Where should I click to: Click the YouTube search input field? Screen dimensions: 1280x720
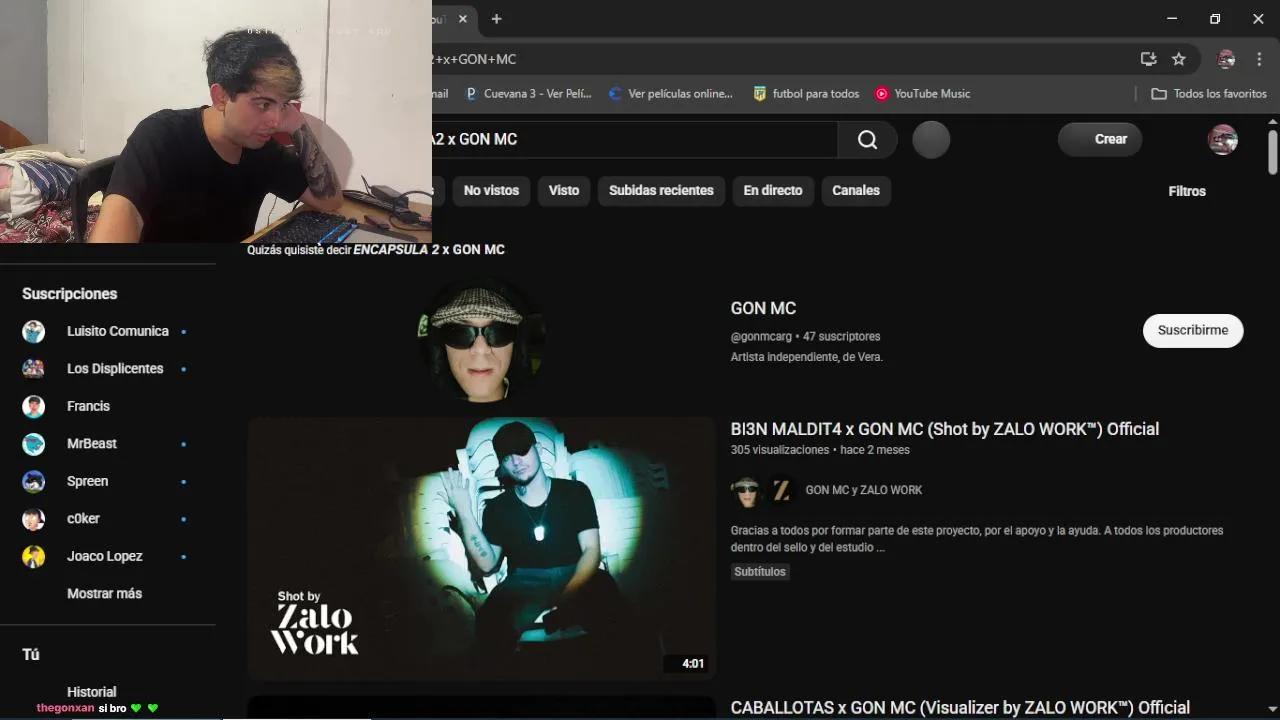[634, 140]
